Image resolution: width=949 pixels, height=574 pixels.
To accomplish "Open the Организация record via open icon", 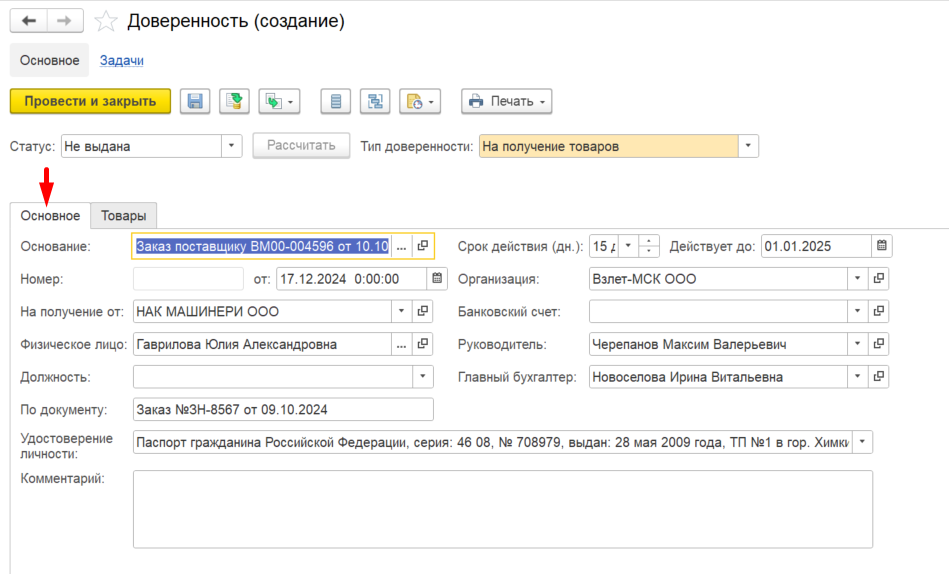I will [878, 279].
